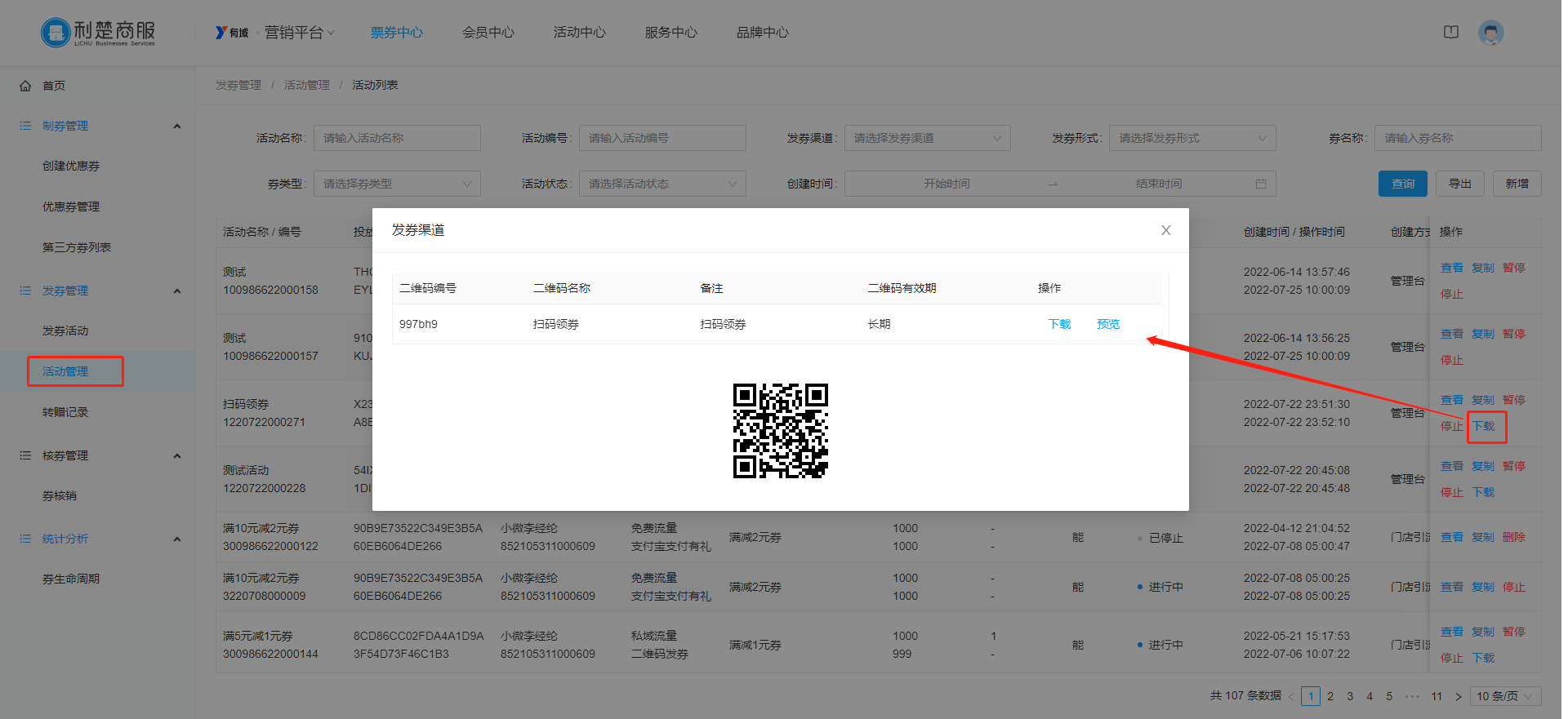The image size is (1568, 719).
Task: Collapse the 发券管理 sidebar group
Action: click(177, 291)
